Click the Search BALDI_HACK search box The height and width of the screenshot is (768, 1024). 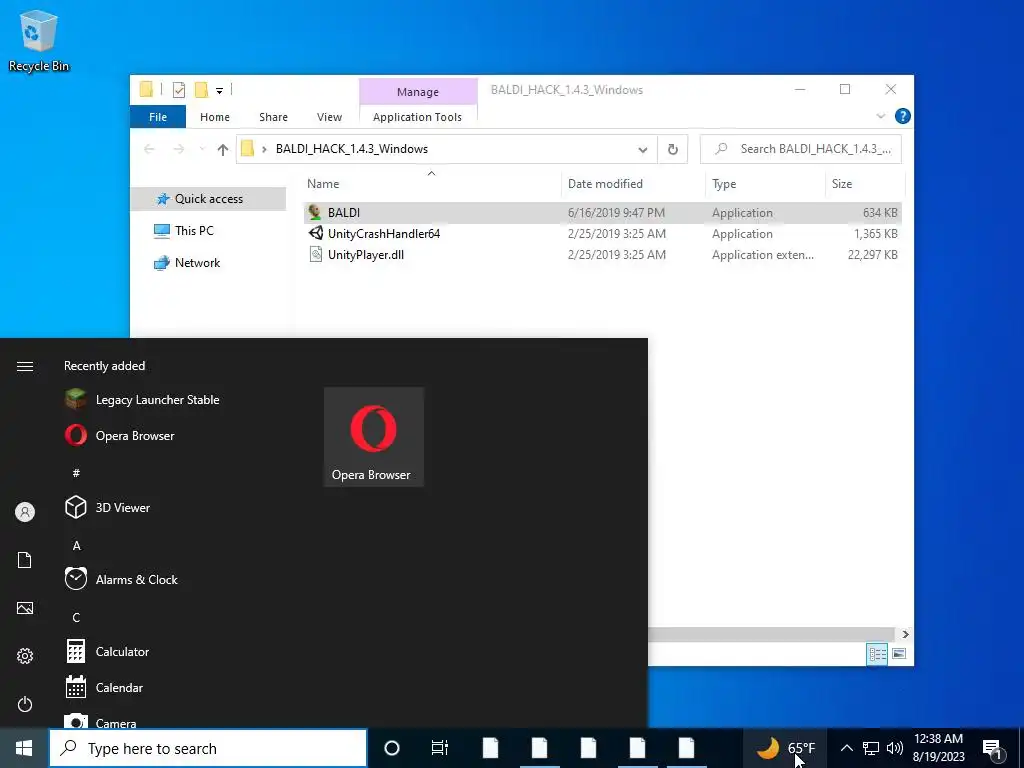click(801, 149)
